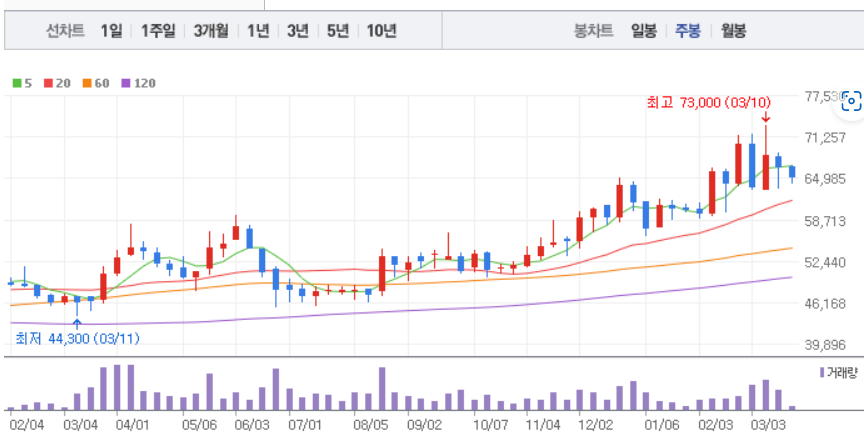Select the 주봉 candlestick view
The image size is (864, 436).
coord(688,31)
